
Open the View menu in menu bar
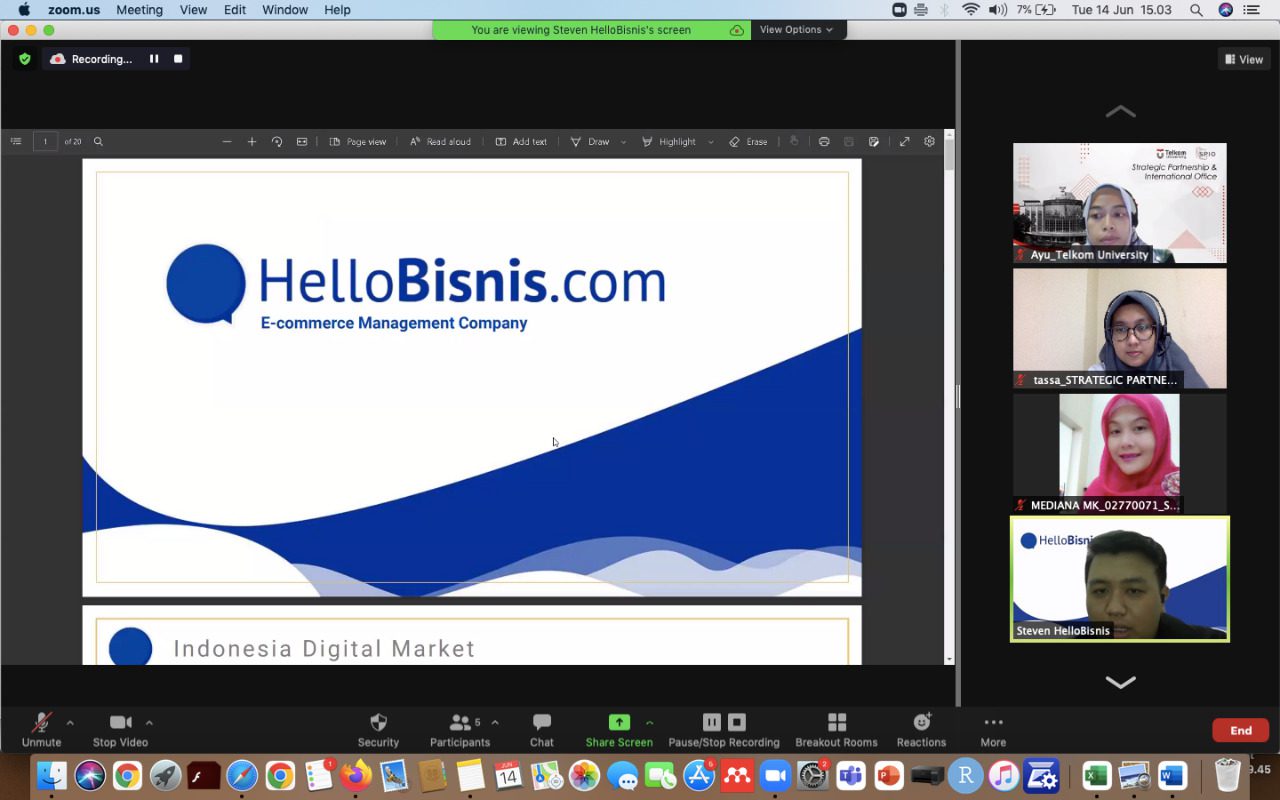[x=193, y=10]
